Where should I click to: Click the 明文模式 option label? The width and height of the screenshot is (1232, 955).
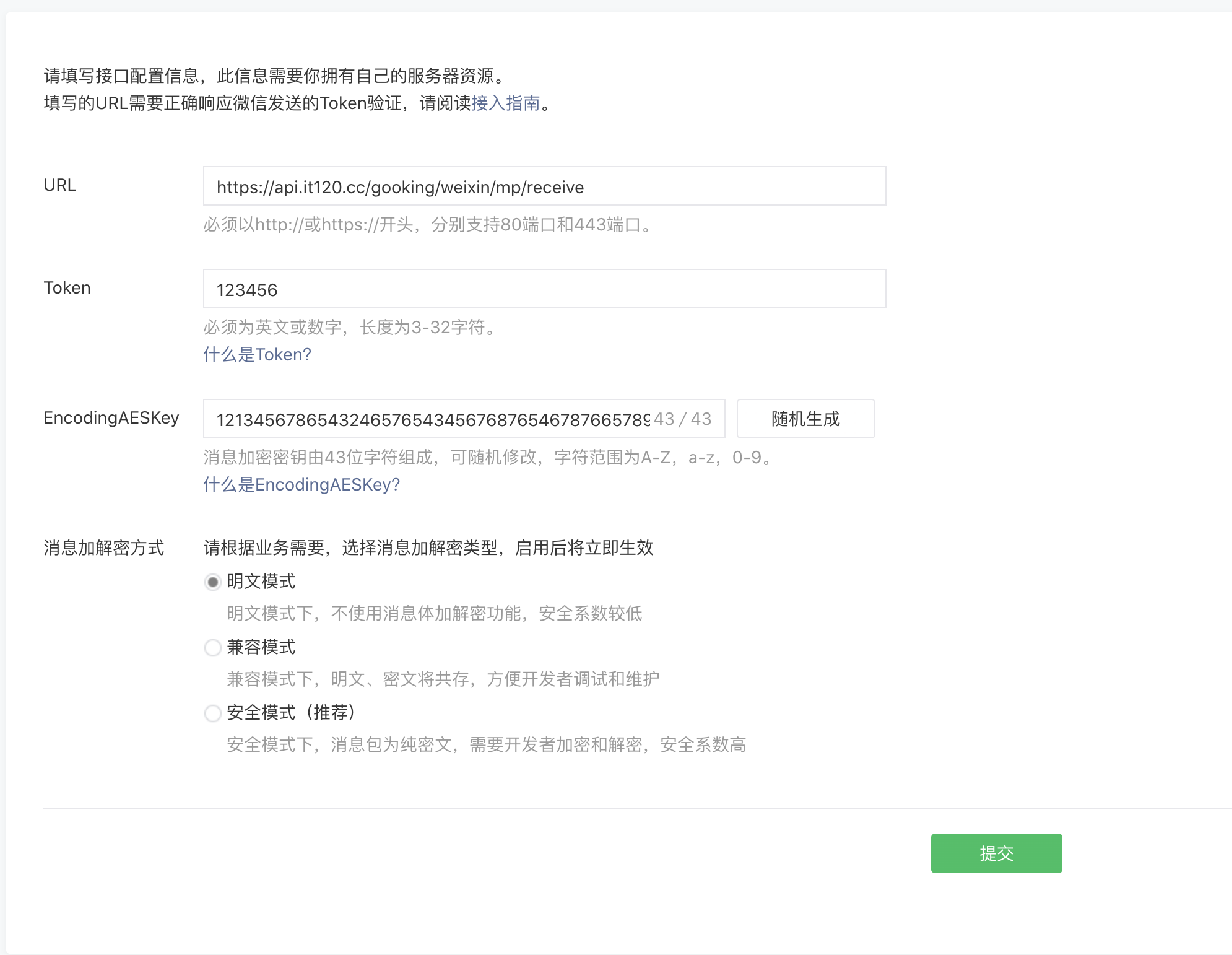261,582
